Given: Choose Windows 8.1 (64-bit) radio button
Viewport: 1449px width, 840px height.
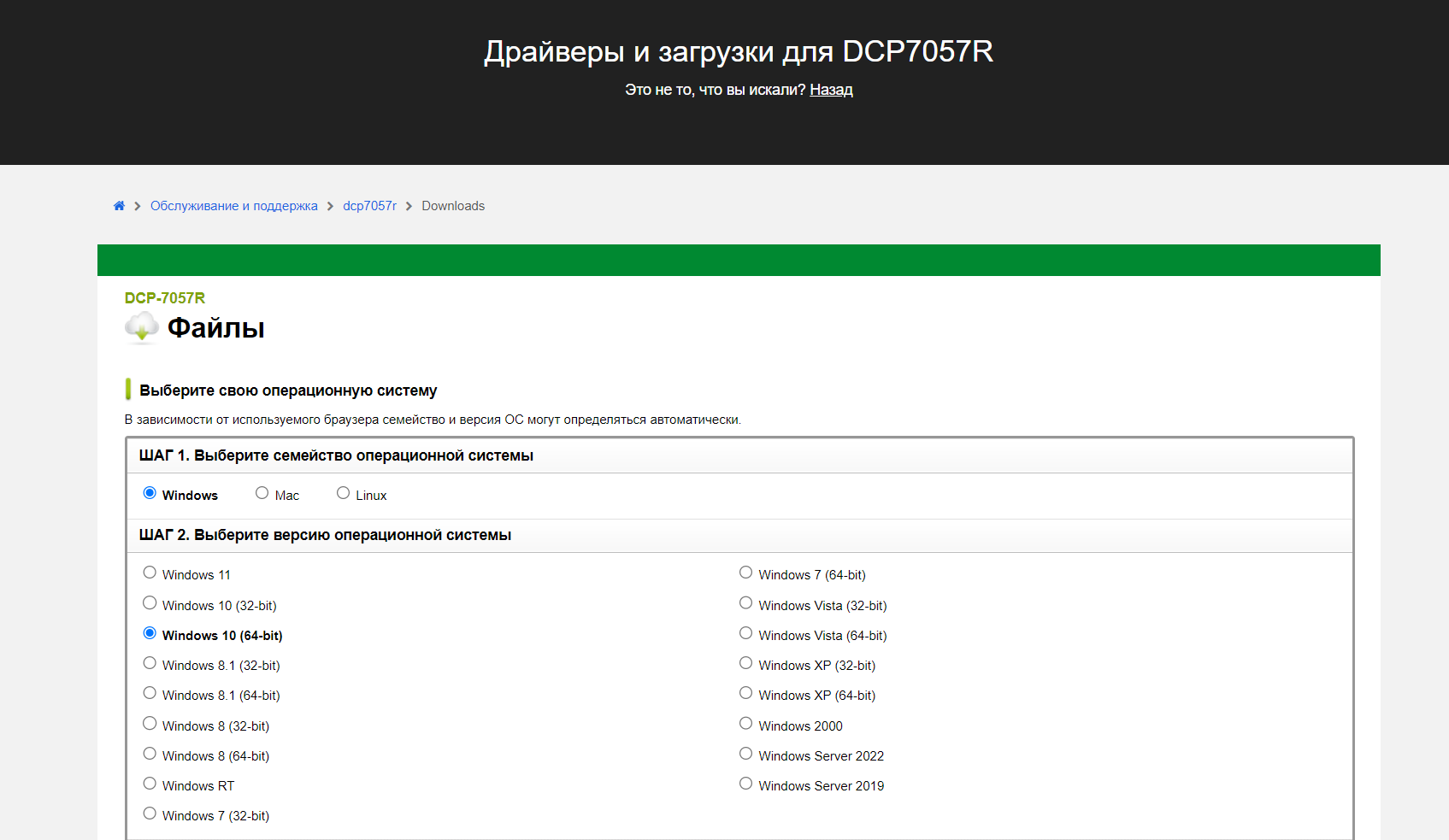Looking at the screenshot, I should coord(150,693).
